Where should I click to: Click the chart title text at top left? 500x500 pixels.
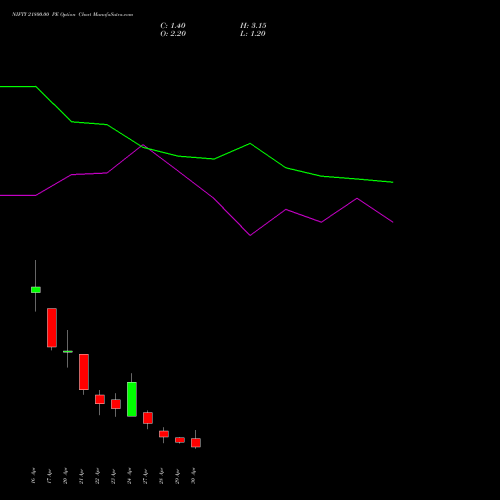coord(72,15)
